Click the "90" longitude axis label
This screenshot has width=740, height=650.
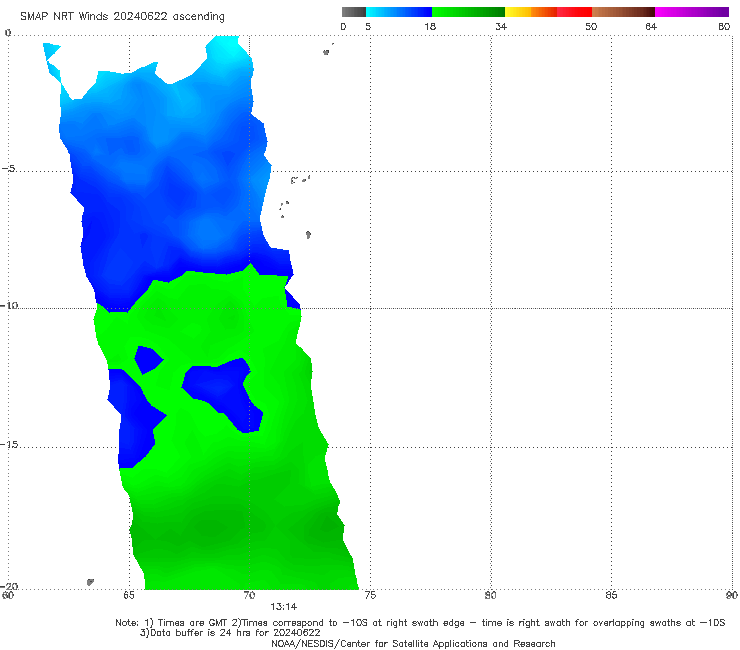tap(732, 595)
